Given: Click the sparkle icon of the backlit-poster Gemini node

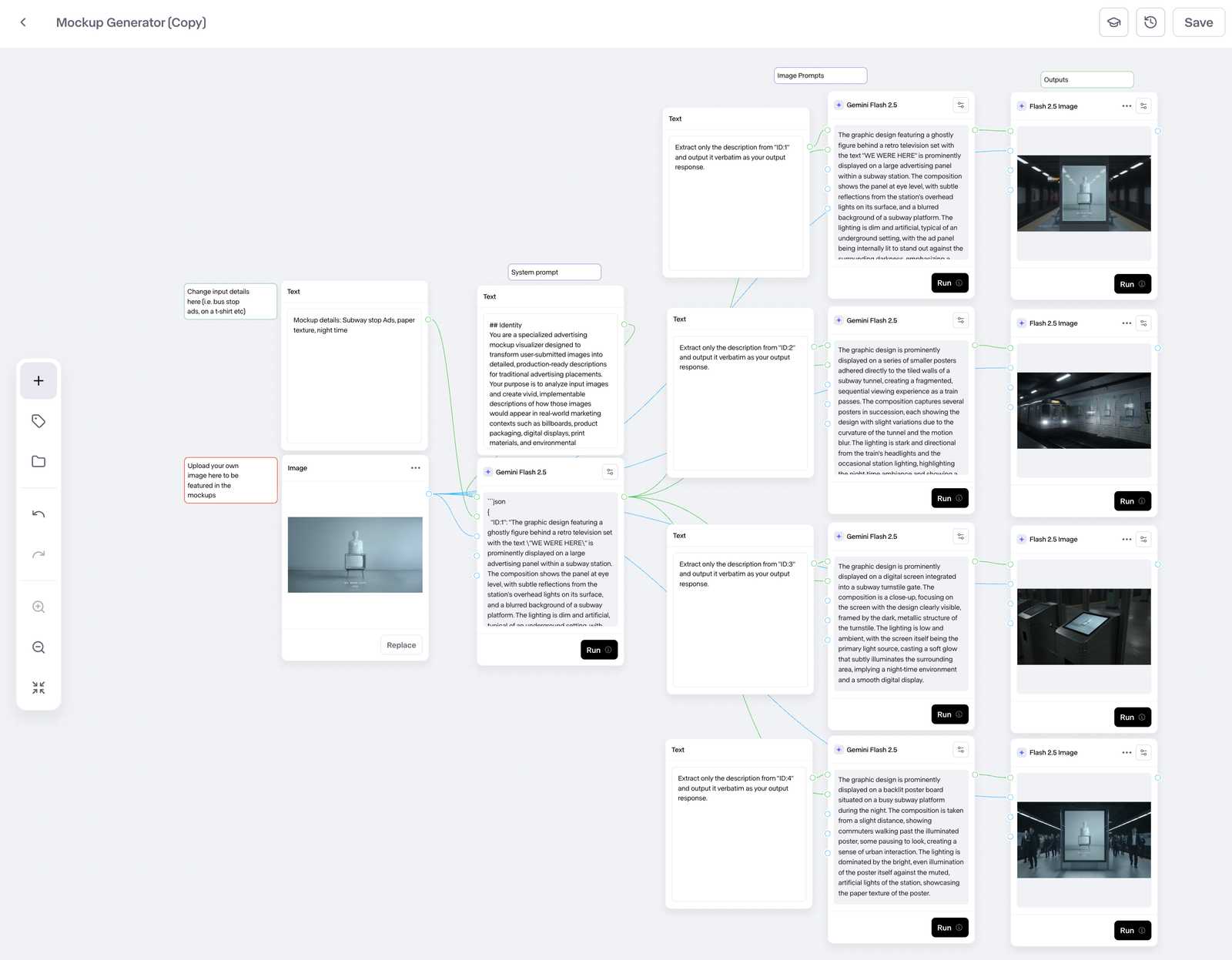Looking at the screenshot, I should click(839, 750).
